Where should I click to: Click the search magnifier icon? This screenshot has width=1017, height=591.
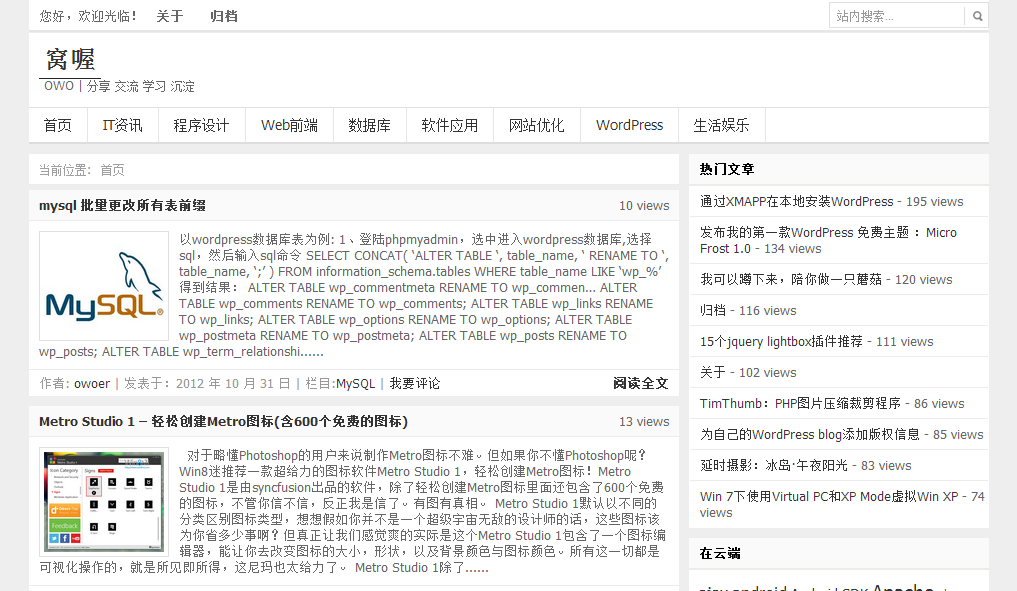tap(977, 16)
